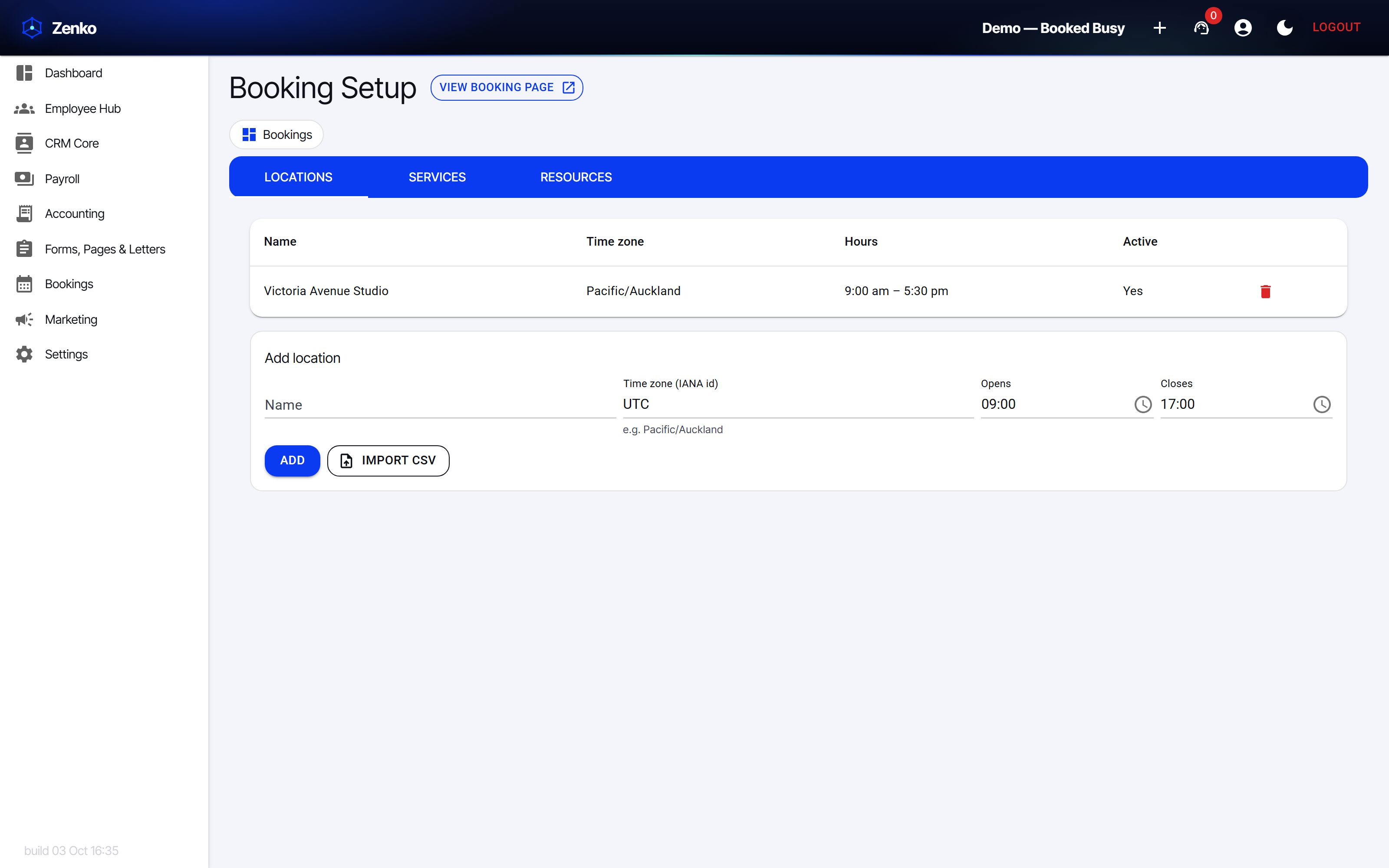Log out using the Logout link
Viewport: 1389px width, 868px height.
click(x=1336, y=27)
